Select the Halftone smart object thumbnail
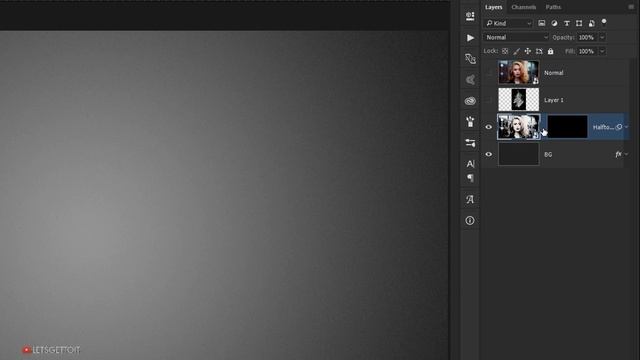The image size is (640, 360). tap(518, 127)
